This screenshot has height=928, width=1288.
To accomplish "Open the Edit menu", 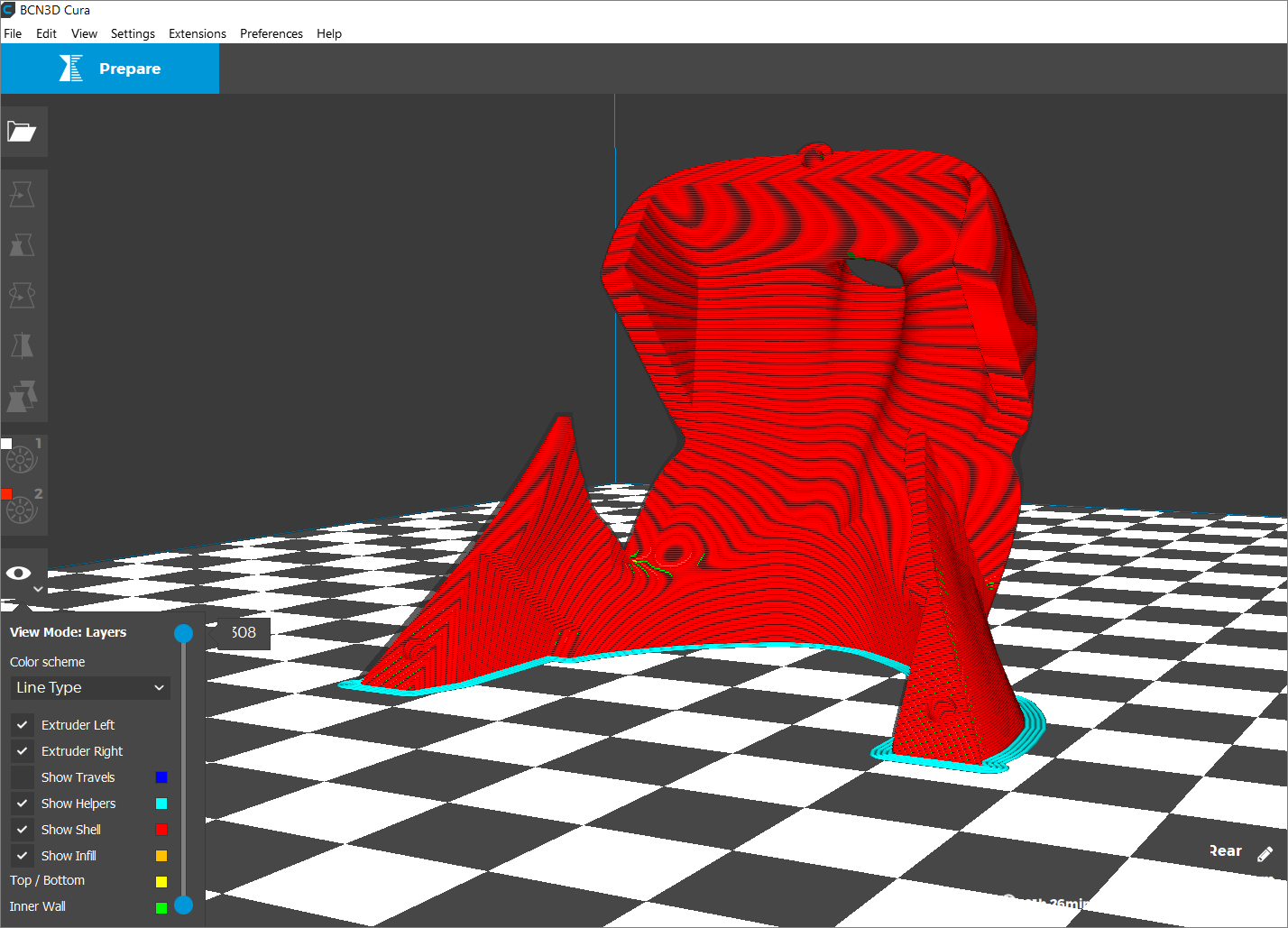I will (46, 33).
